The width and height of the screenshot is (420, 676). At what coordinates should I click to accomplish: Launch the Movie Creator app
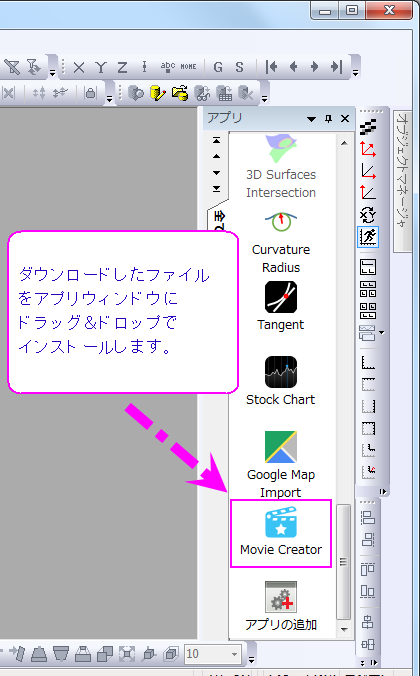[281, 533]
